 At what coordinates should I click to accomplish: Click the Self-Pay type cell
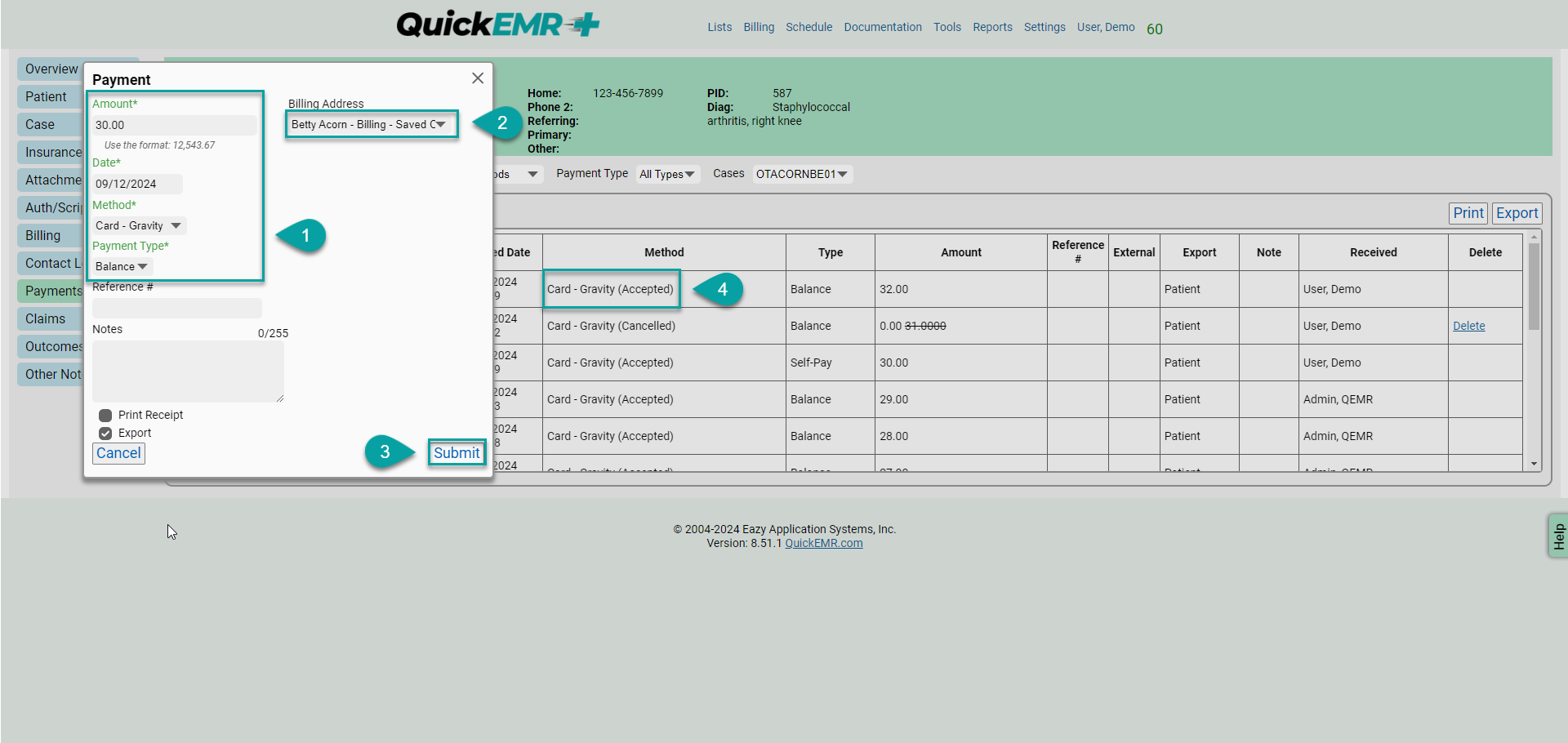(x=831, y=363)
